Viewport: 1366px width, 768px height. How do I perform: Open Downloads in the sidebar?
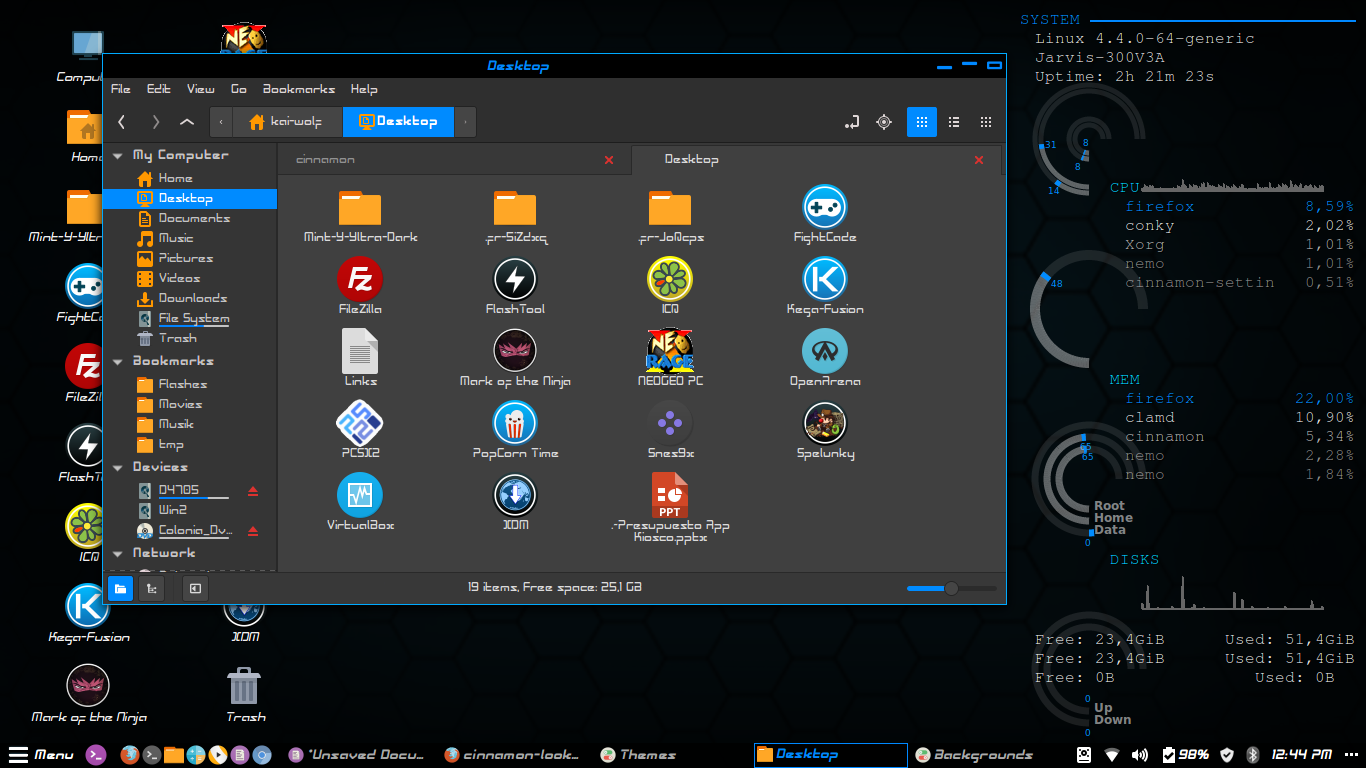coord(192,298)
